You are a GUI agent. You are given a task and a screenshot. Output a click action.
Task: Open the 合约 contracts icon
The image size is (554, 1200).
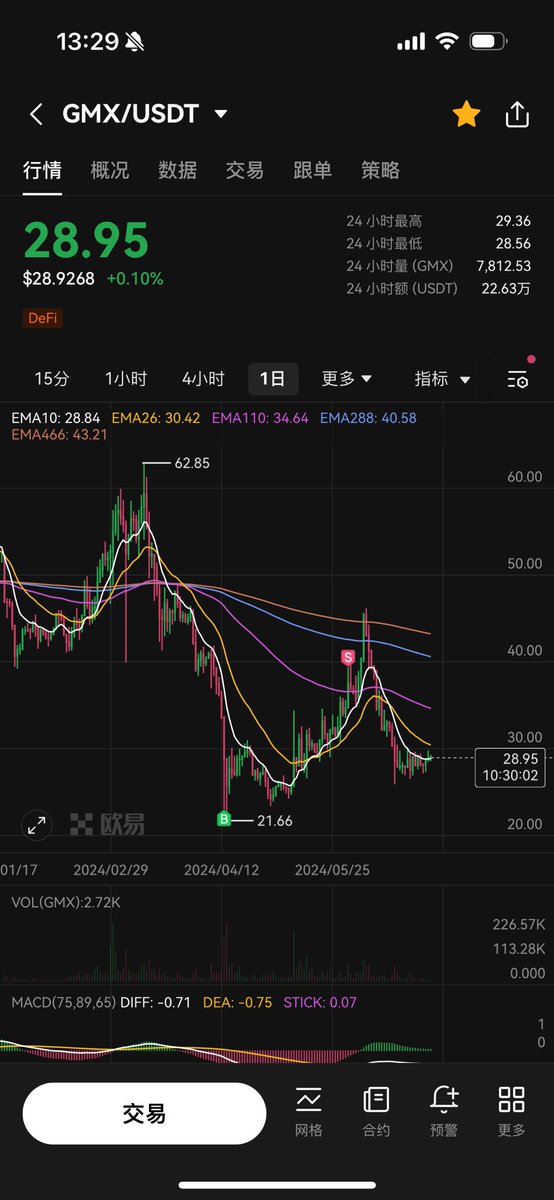point(376,1112)
